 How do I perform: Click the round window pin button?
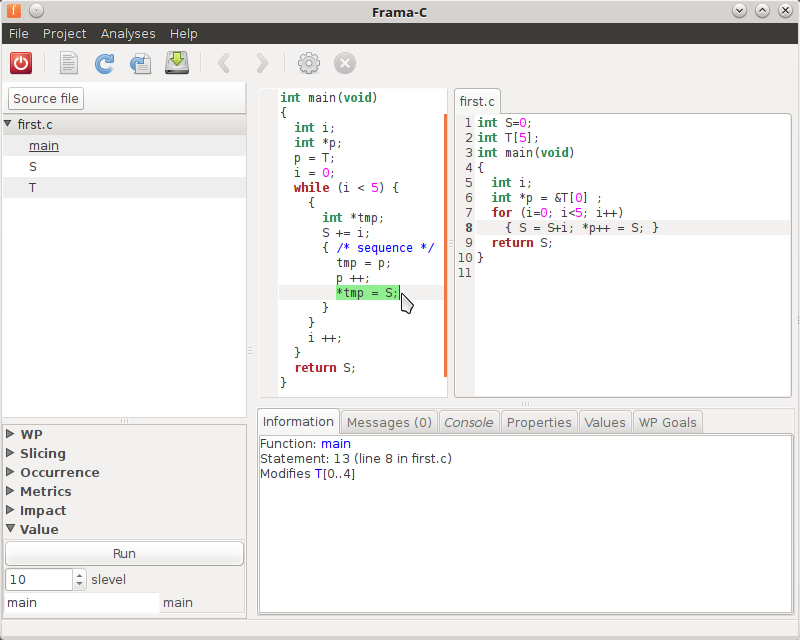(x=37, y=10)
